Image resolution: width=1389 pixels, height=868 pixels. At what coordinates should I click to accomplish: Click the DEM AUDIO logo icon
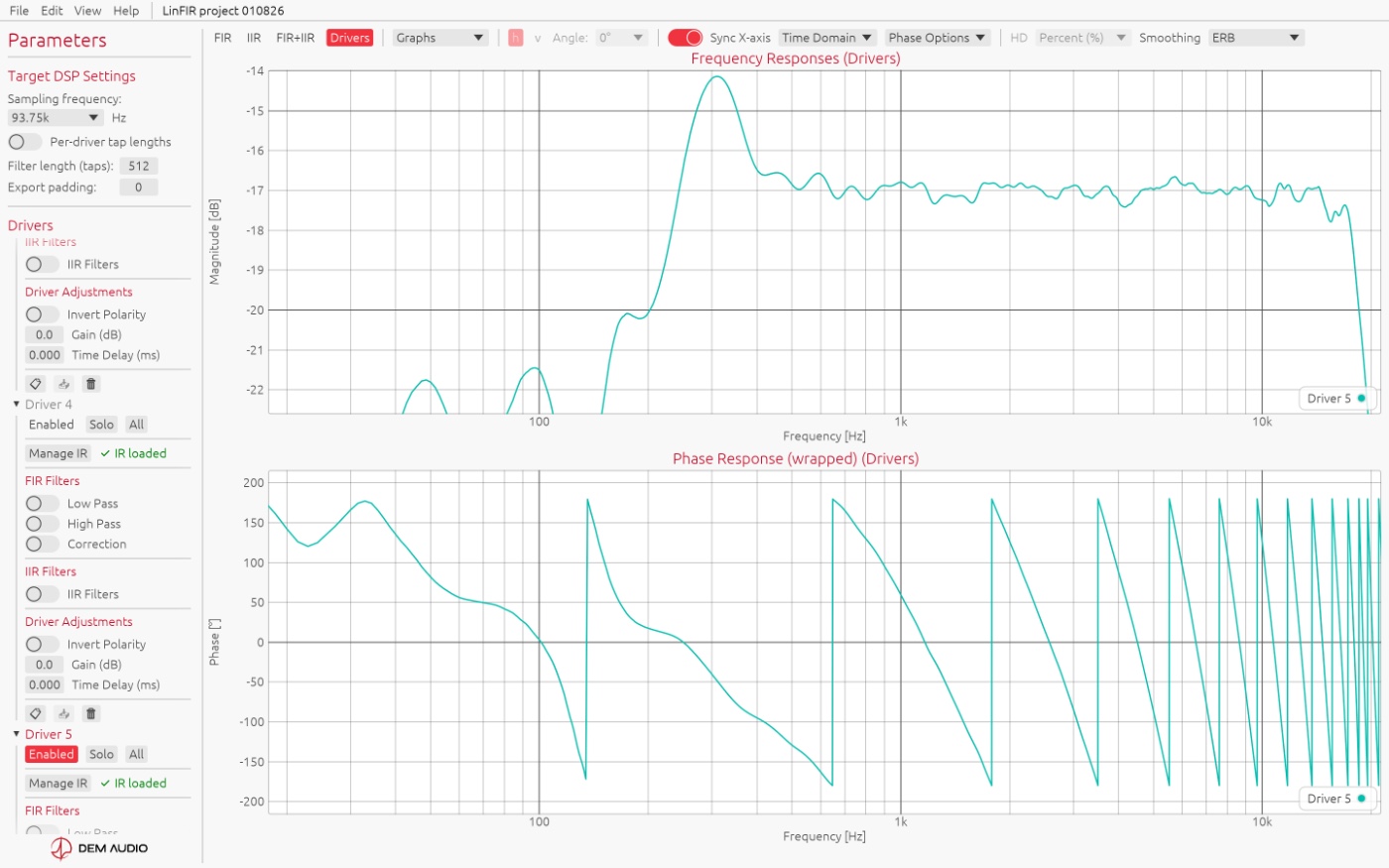tap(62, 848)
